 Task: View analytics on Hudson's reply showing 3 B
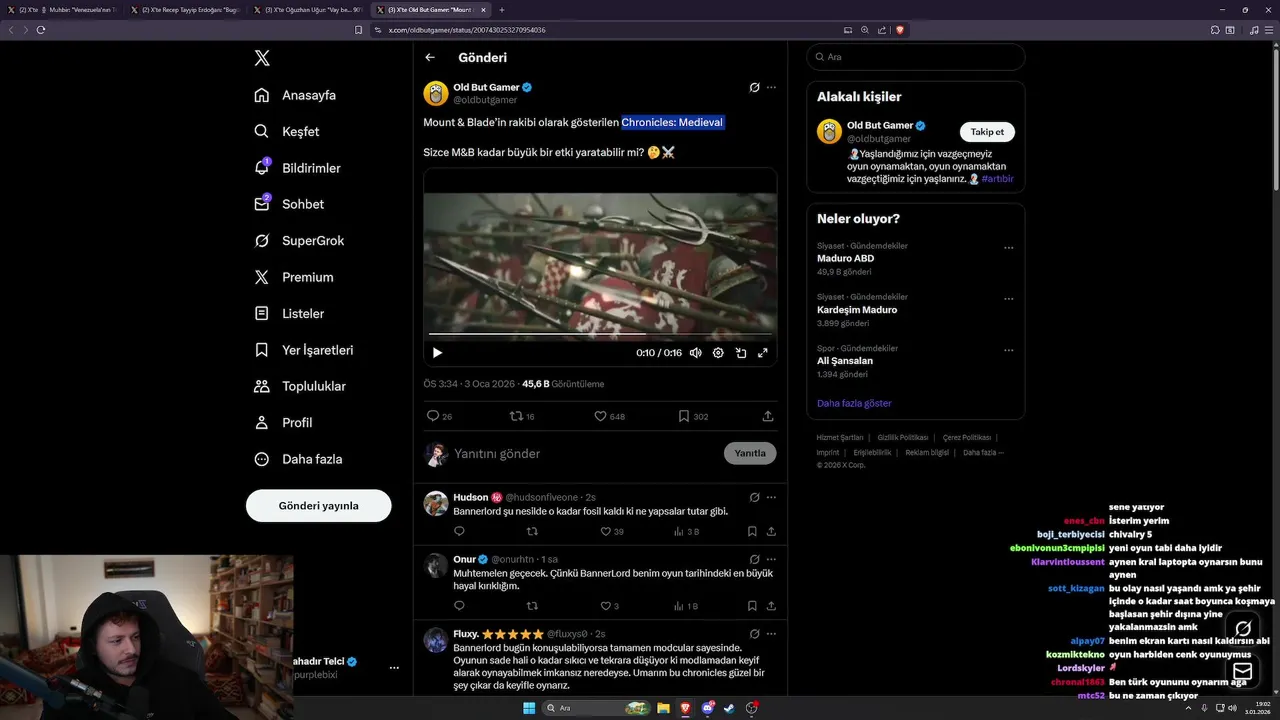click(x=686, y=532)
